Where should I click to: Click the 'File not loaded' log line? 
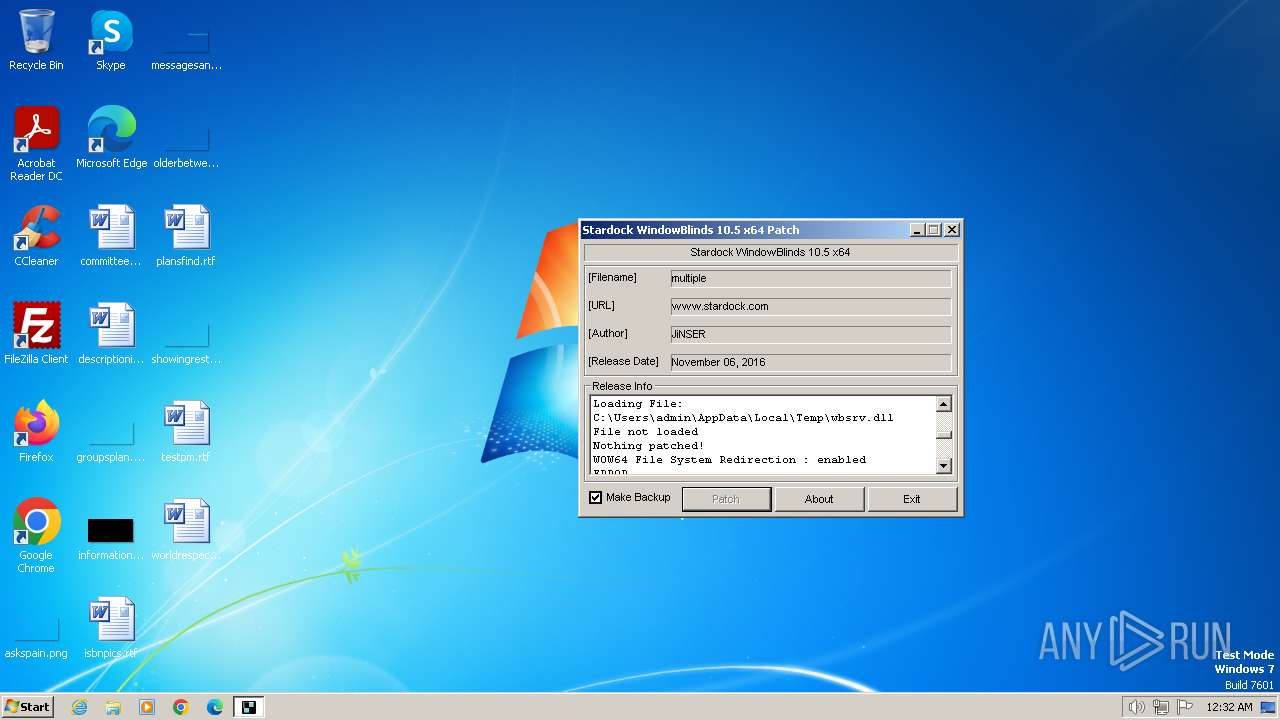[645, 432]
